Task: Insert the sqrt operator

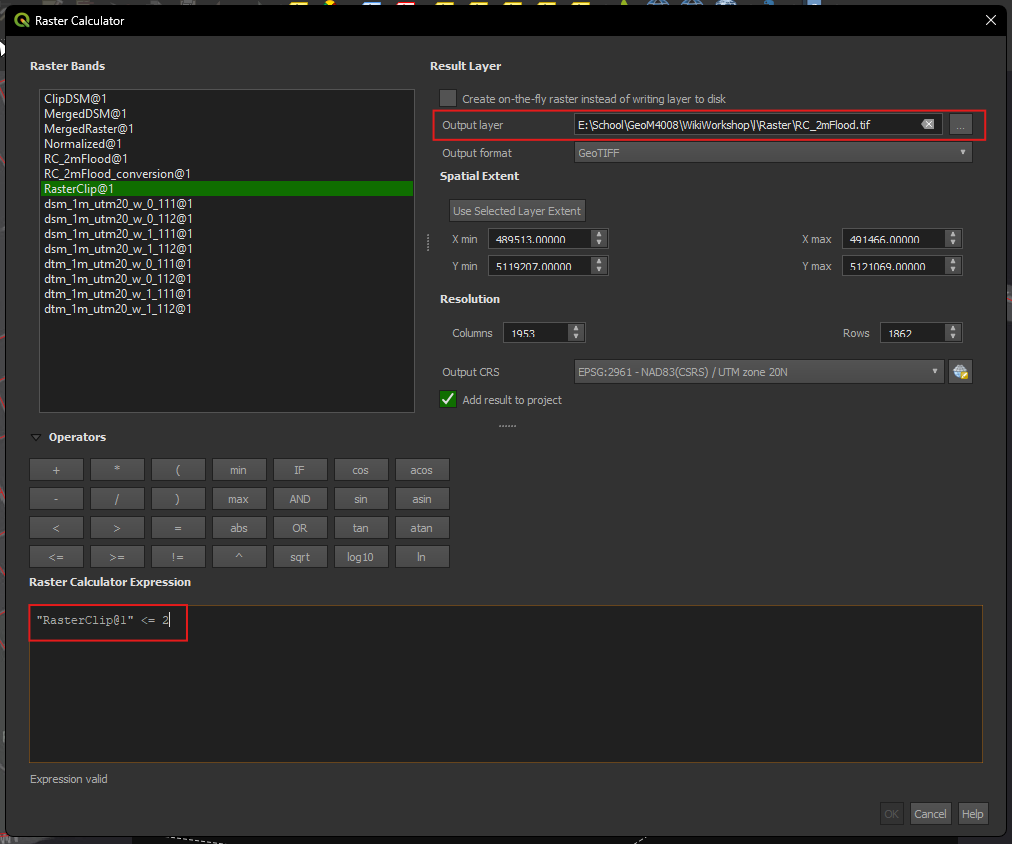Action: [x=300, y=557]
